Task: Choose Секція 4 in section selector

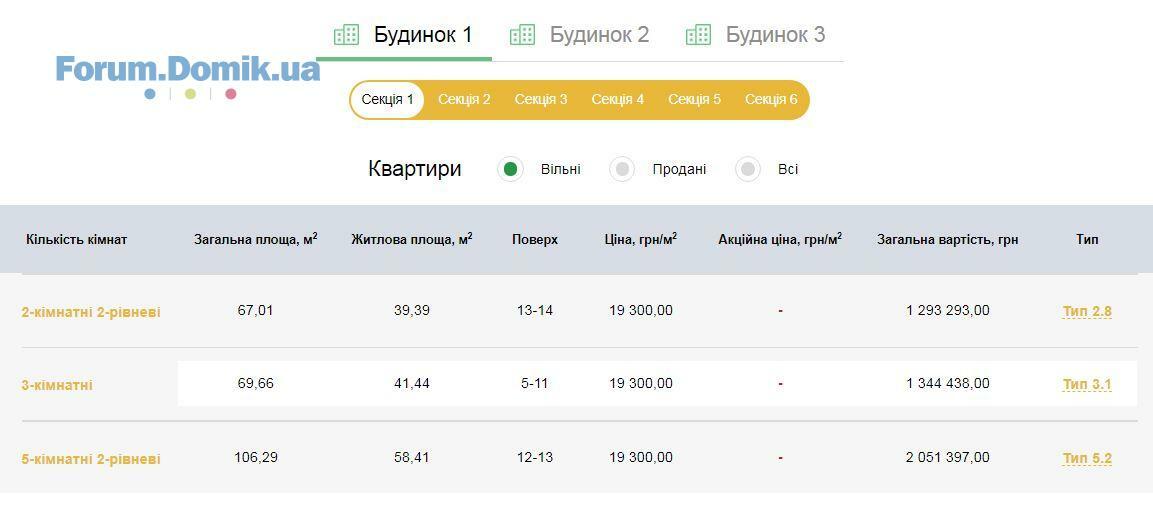Action: coord(617,100)
